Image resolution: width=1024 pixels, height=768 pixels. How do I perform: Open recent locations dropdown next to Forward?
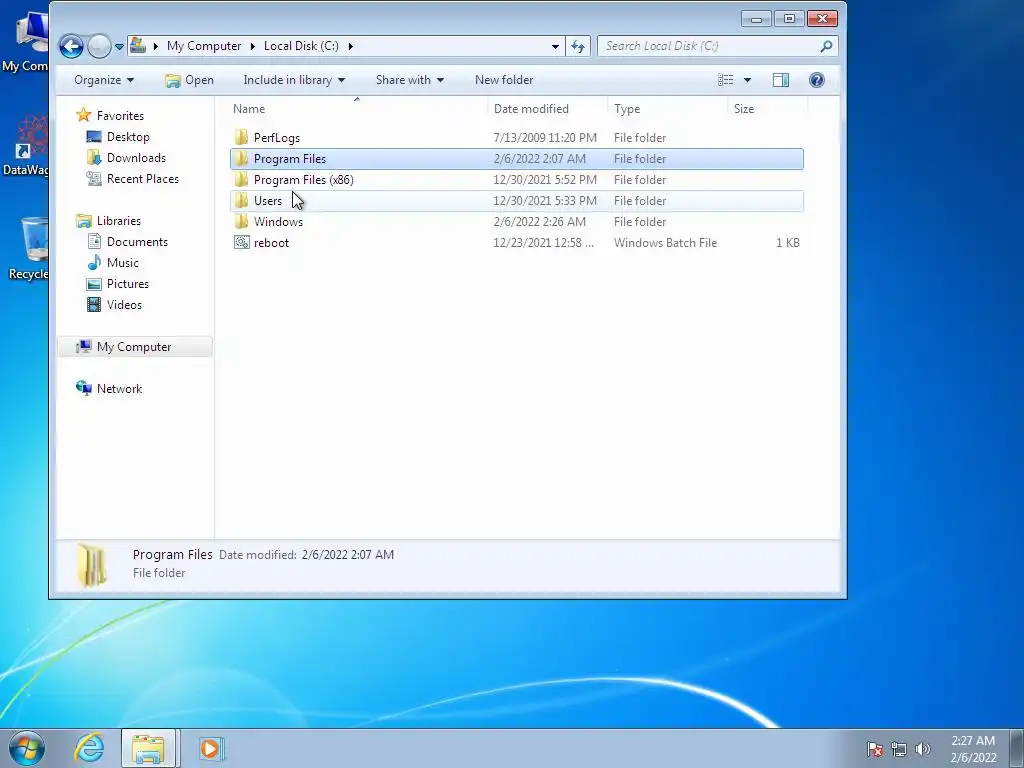[120, 46]
